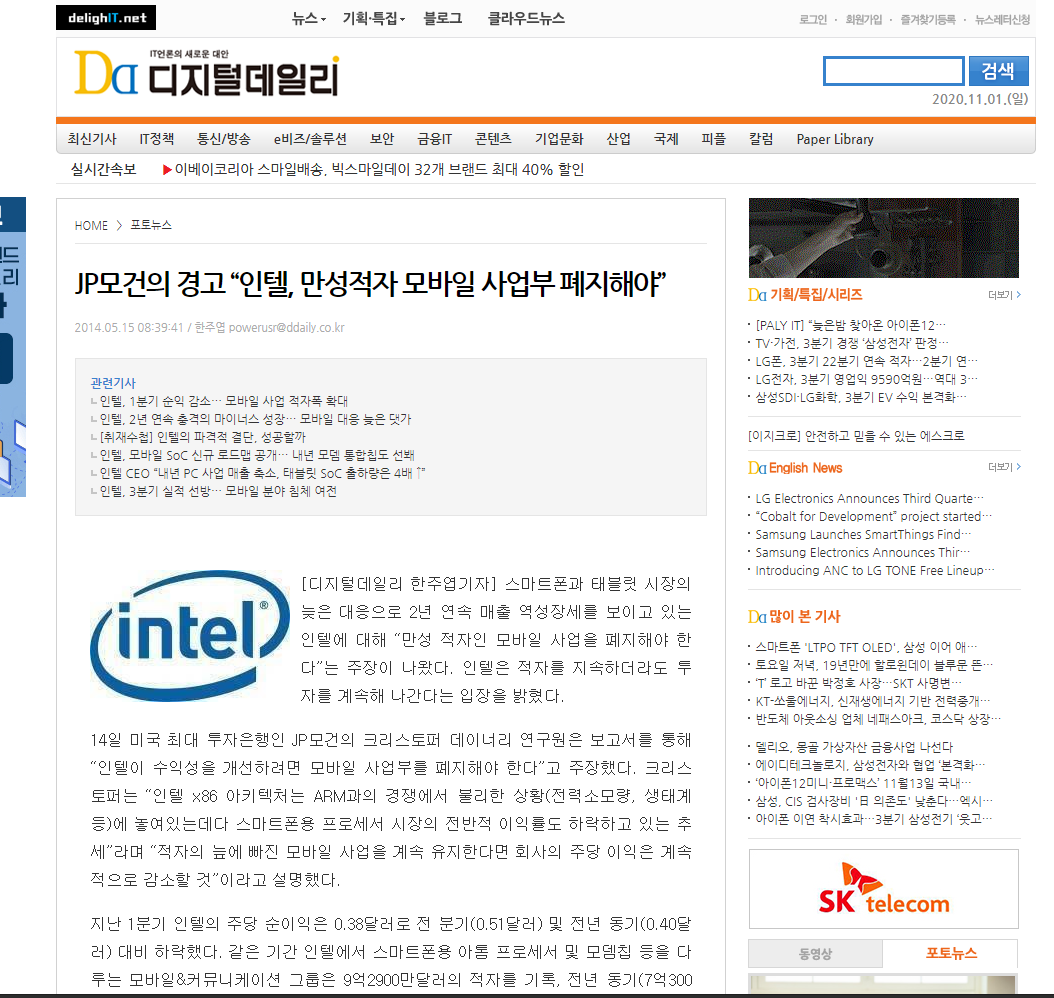Go to 콘텐츠 section
The height and width of the screenshot is (998, 1054).
pos(493,139)
